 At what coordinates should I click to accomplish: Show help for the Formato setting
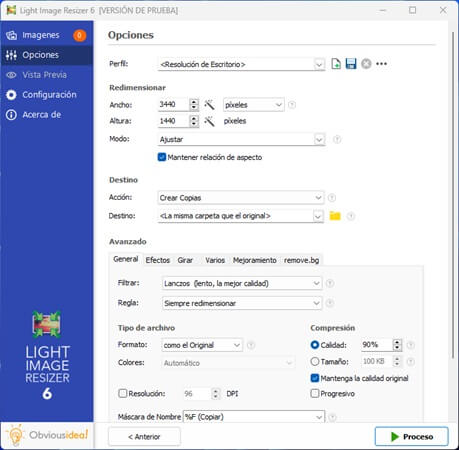[251, 345]
